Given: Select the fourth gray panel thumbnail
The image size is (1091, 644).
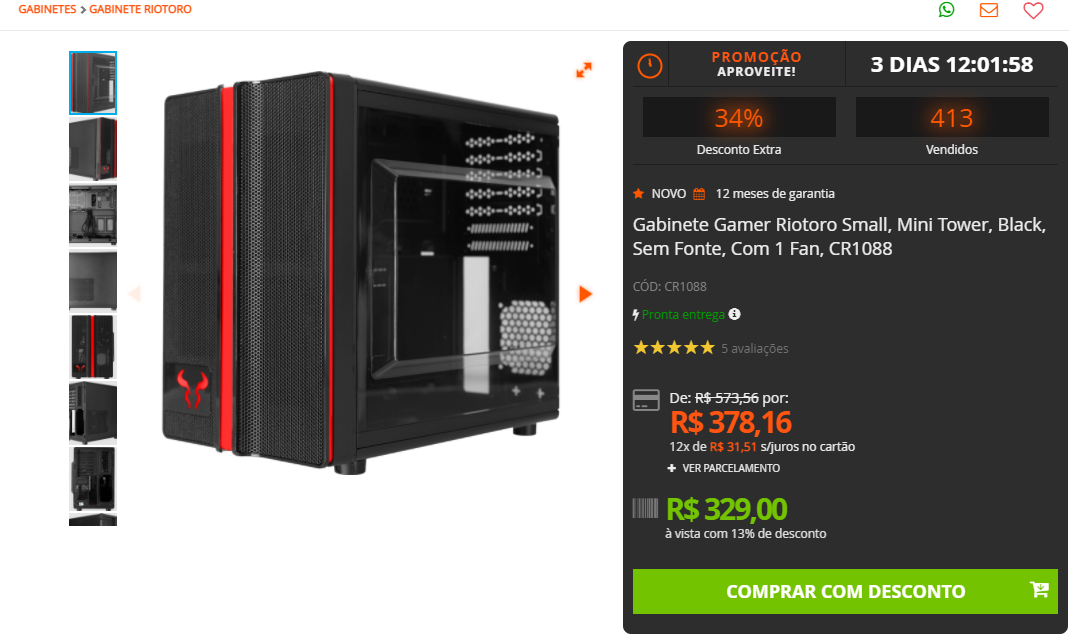Looking at the screenshot, I should pyautogui.click(x=93, y=280).
